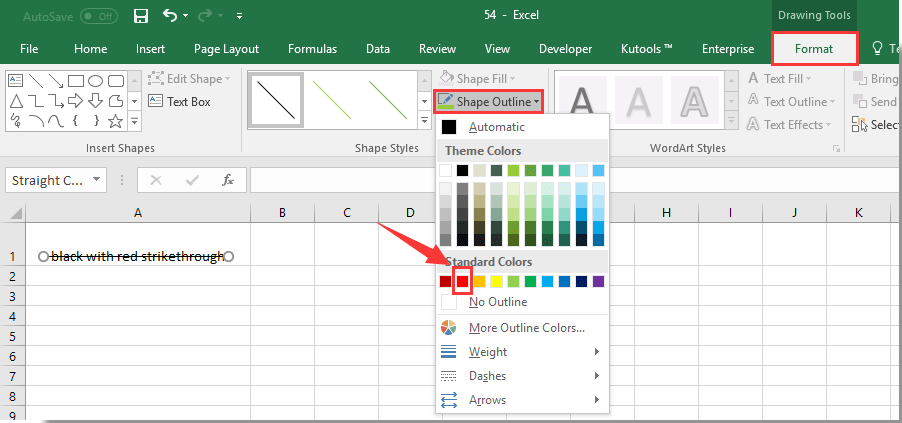
Task: Click column B header
Action: coord(282,212)
